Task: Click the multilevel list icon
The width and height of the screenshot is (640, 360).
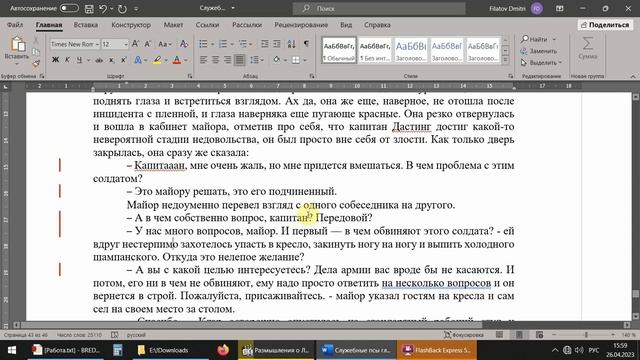Action: [x=243, y=44]
